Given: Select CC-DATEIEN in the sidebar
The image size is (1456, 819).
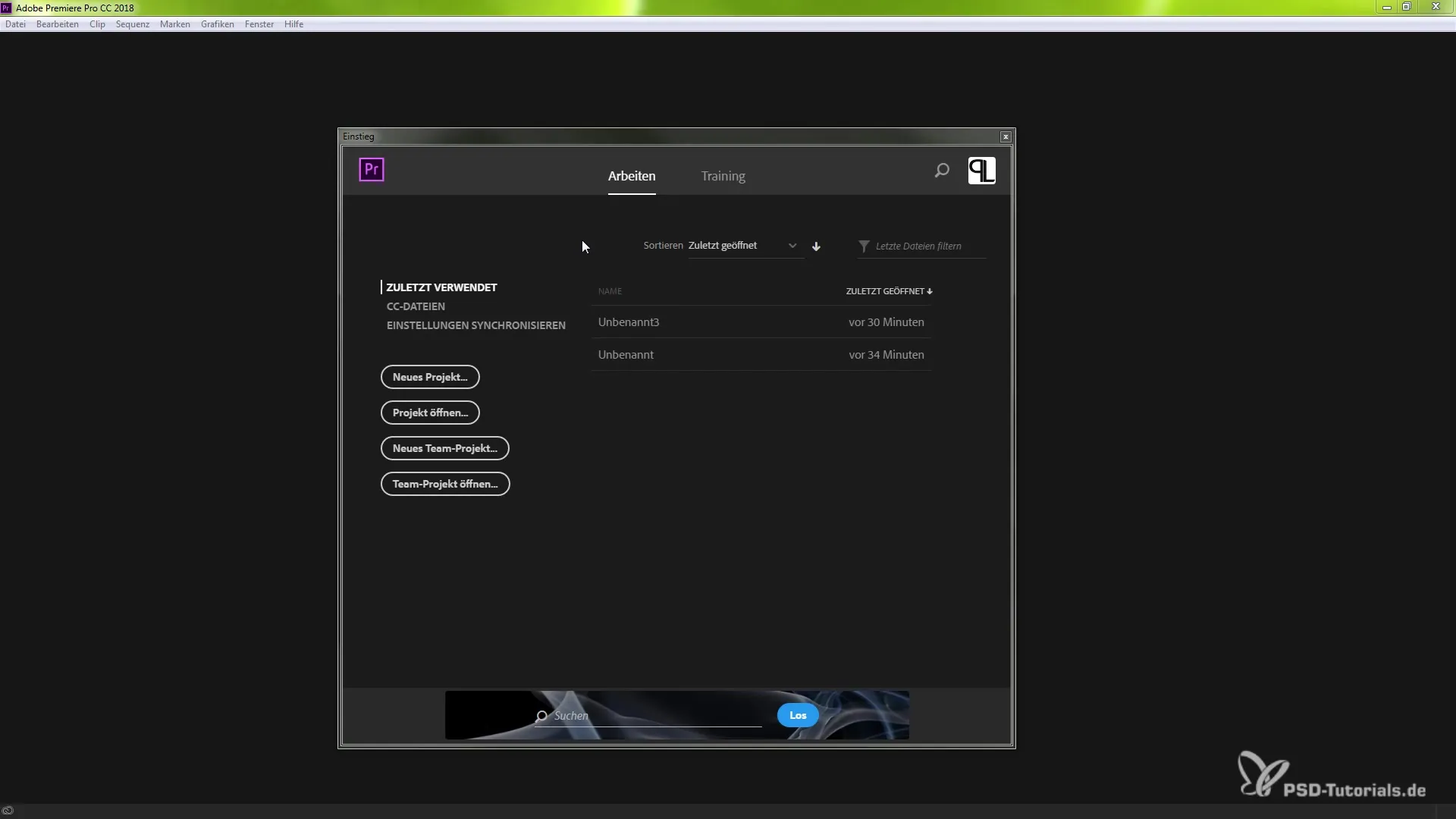Looking at the screenshot, I should click(416, 306).
